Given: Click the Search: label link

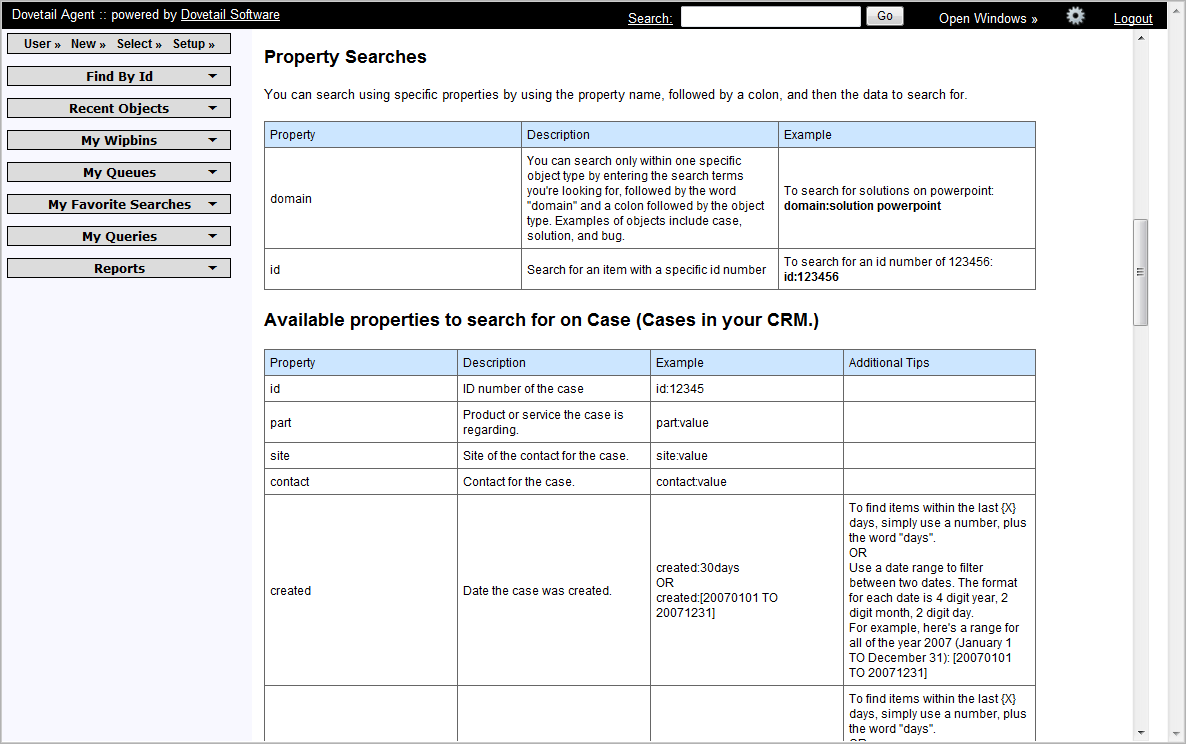Looking at the screenshot, I should coord(650,18).
